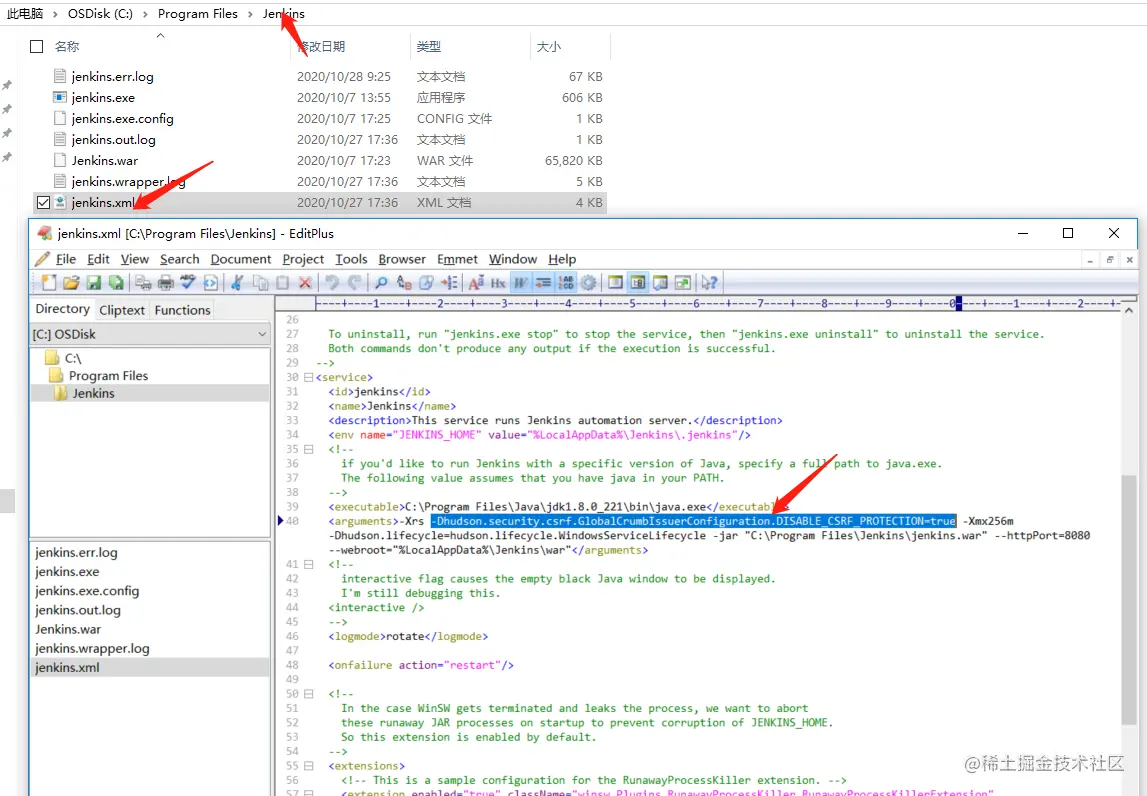1147x796 pixels.
Task: Toggle the Line Number toolbar icon
Action: tap(565, 282)
